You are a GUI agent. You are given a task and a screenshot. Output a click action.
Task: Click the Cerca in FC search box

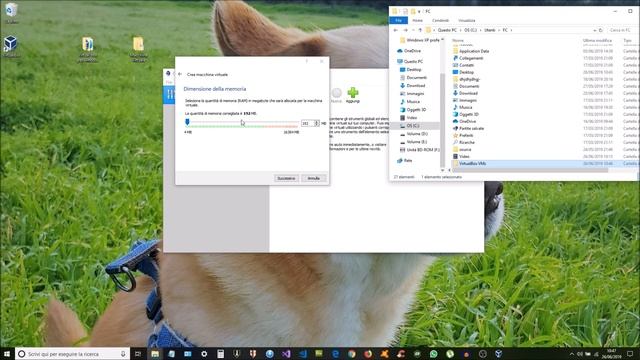[623, 30]
